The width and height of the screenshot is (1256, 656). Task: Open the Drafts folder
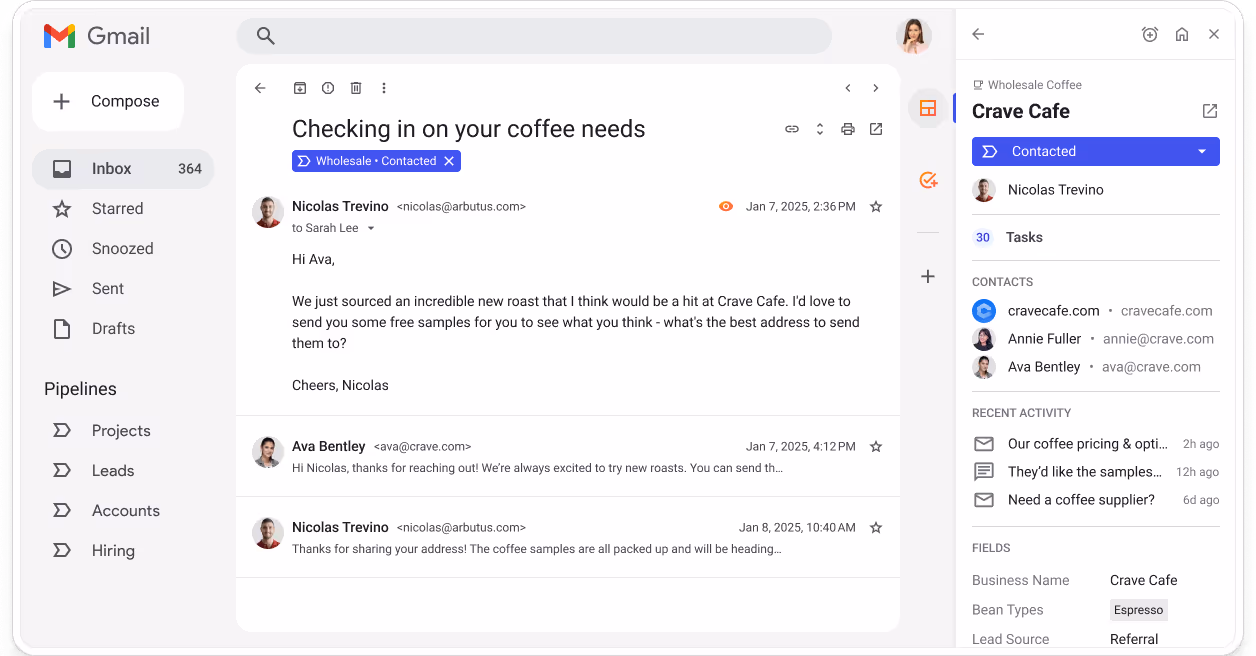point(113,329)
